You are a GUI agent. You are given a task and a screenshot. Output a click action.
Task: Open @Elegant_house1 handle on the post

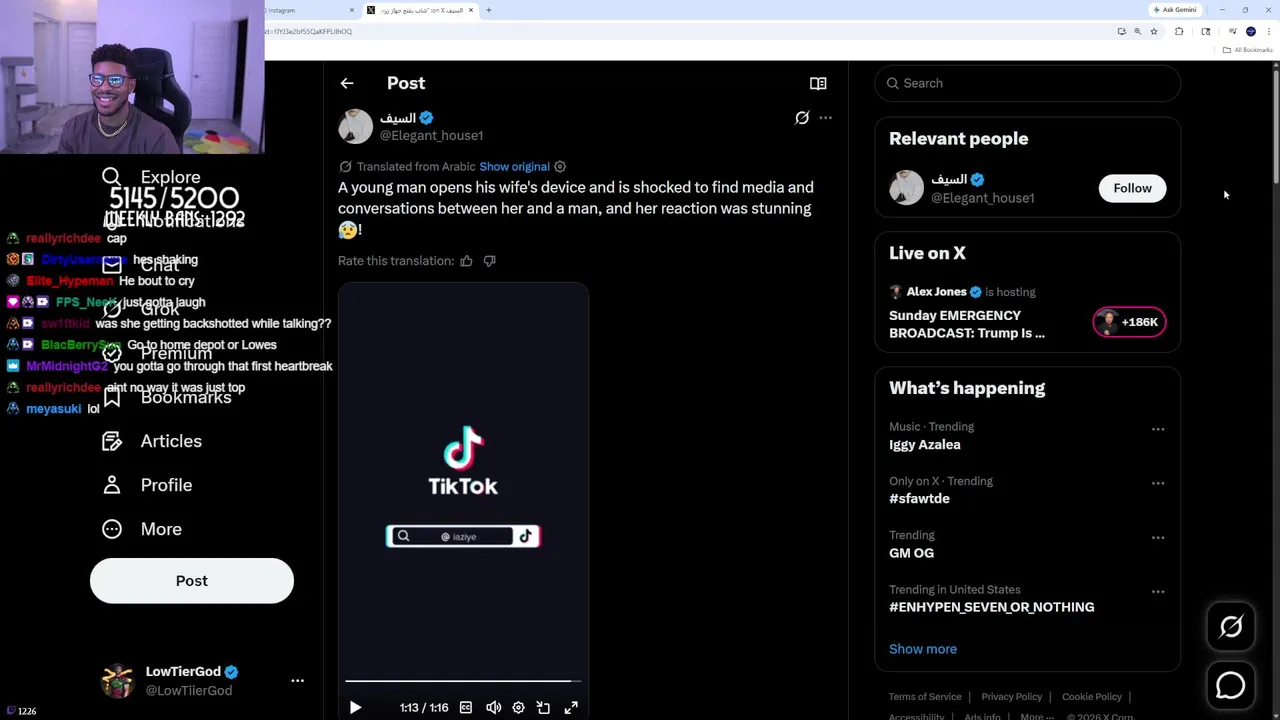click(x=431, y=135)
